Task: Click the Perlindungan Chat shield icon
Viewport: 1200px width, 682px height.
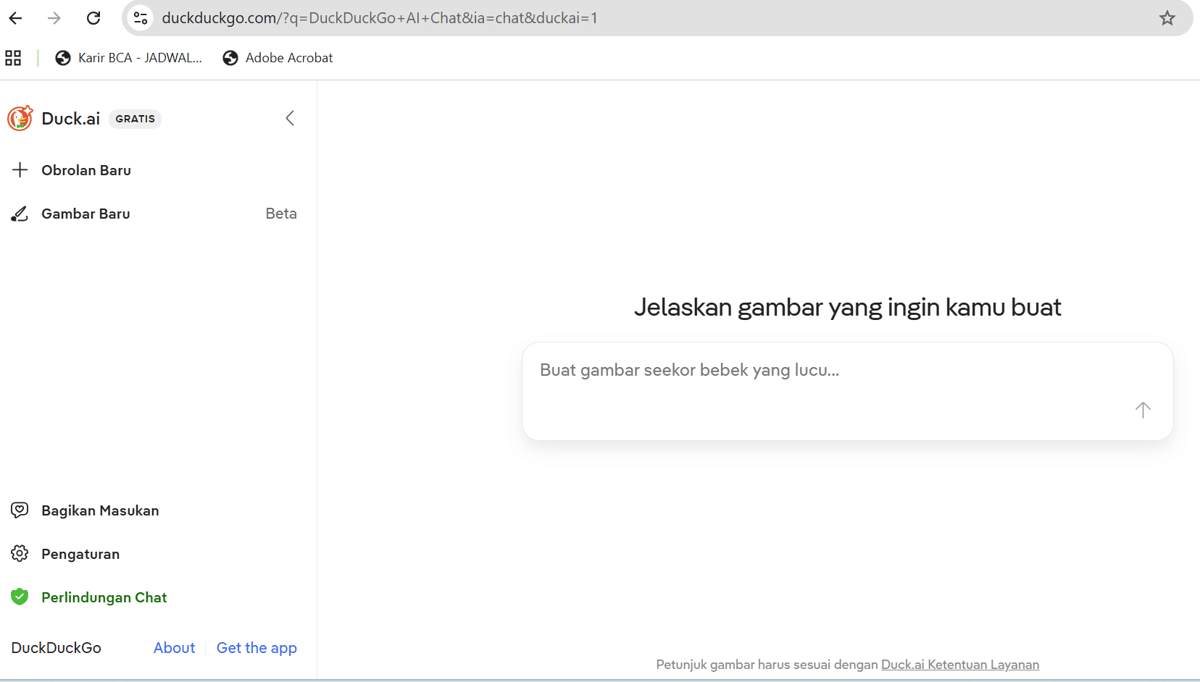Action: click(x=20, y=596)
